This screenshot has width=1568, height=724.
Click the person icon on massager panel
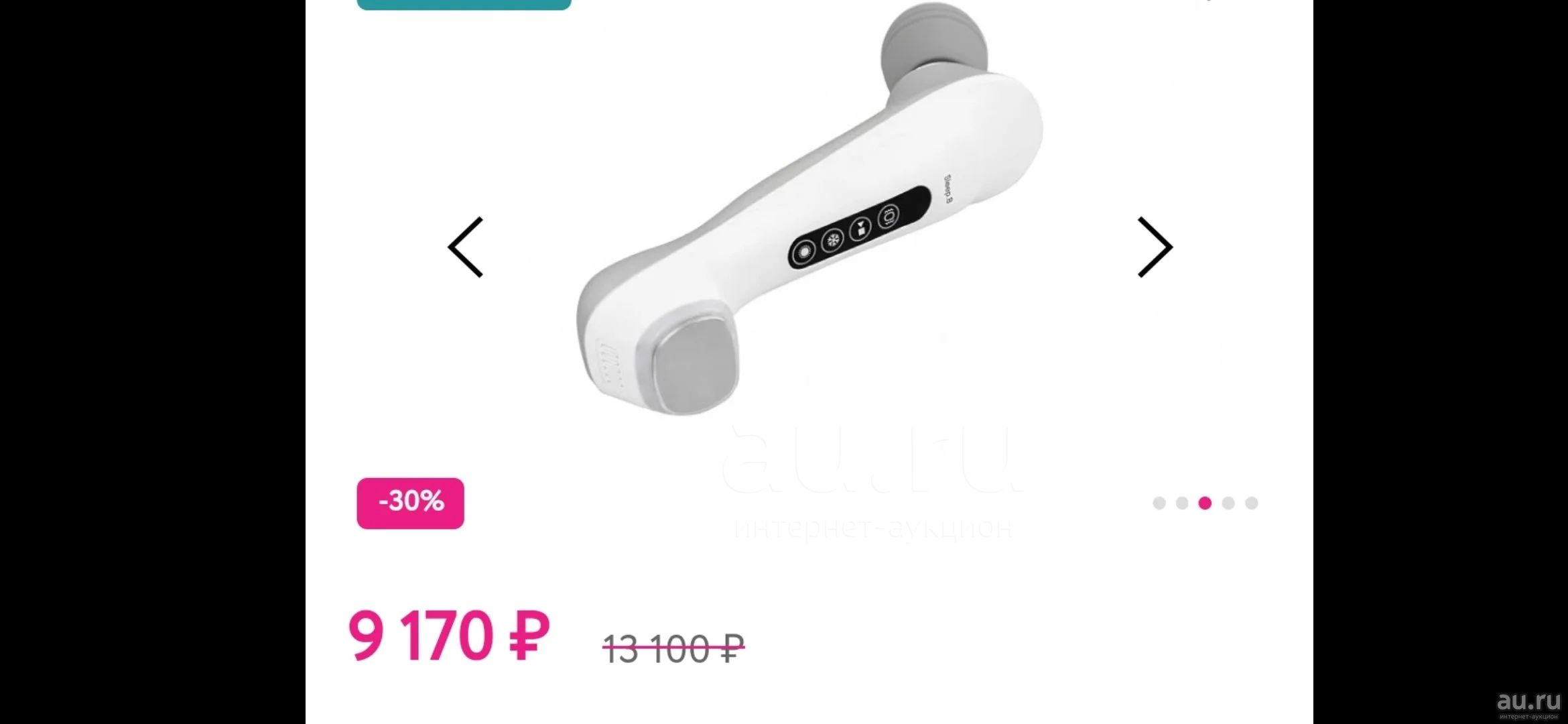(x=860, y=228)
